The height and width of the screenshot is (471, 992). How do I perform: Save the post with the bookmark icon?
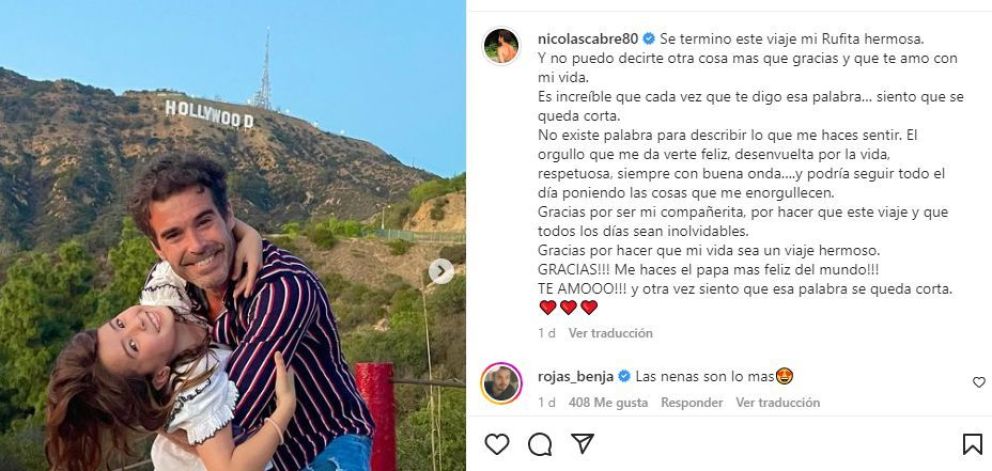972,444
